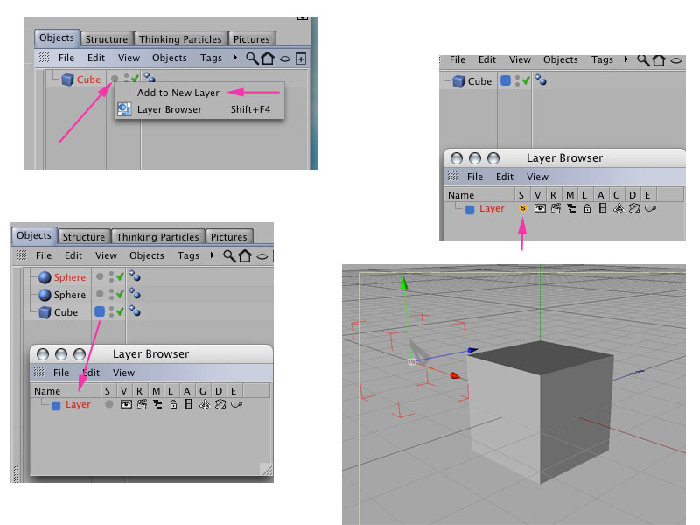Click the search icon in the Object Manager above orange-Solo Layer
The image size is (700, 525).
pyautogui.click(x=643, y=60)
